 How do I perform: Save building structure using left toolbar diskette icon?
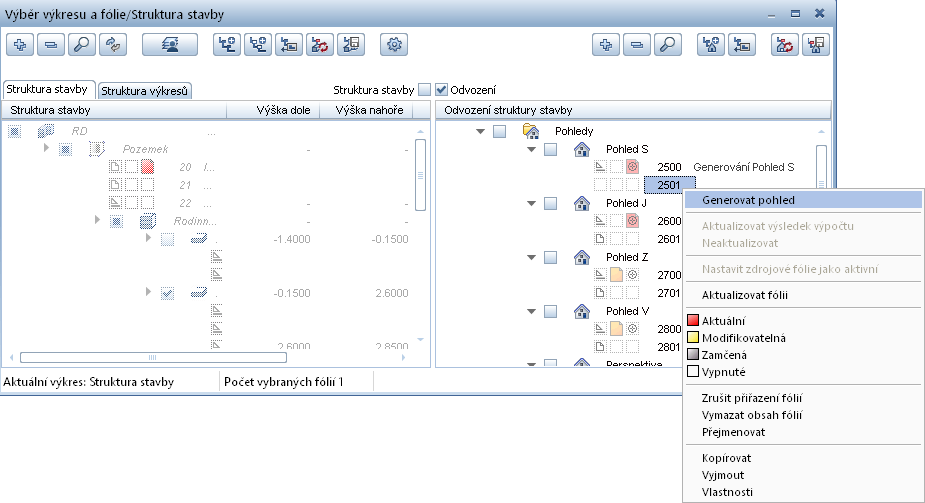pos(351,45)
